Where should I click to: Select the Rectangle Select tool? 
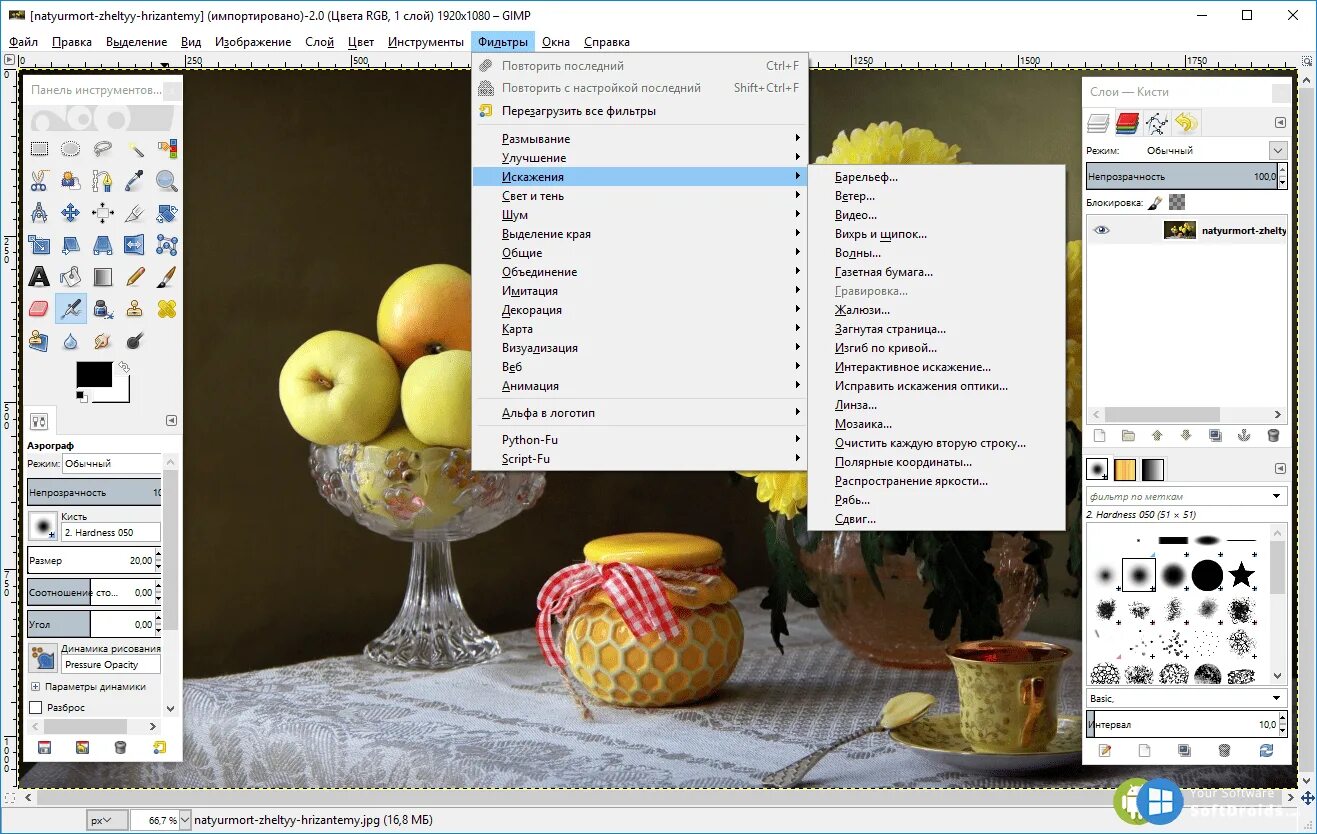39,149
